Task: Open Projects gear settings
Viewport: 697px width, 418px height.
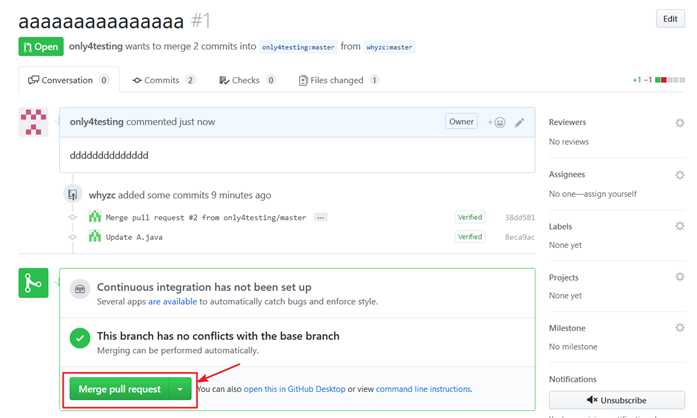Action: tap(680, 277)
